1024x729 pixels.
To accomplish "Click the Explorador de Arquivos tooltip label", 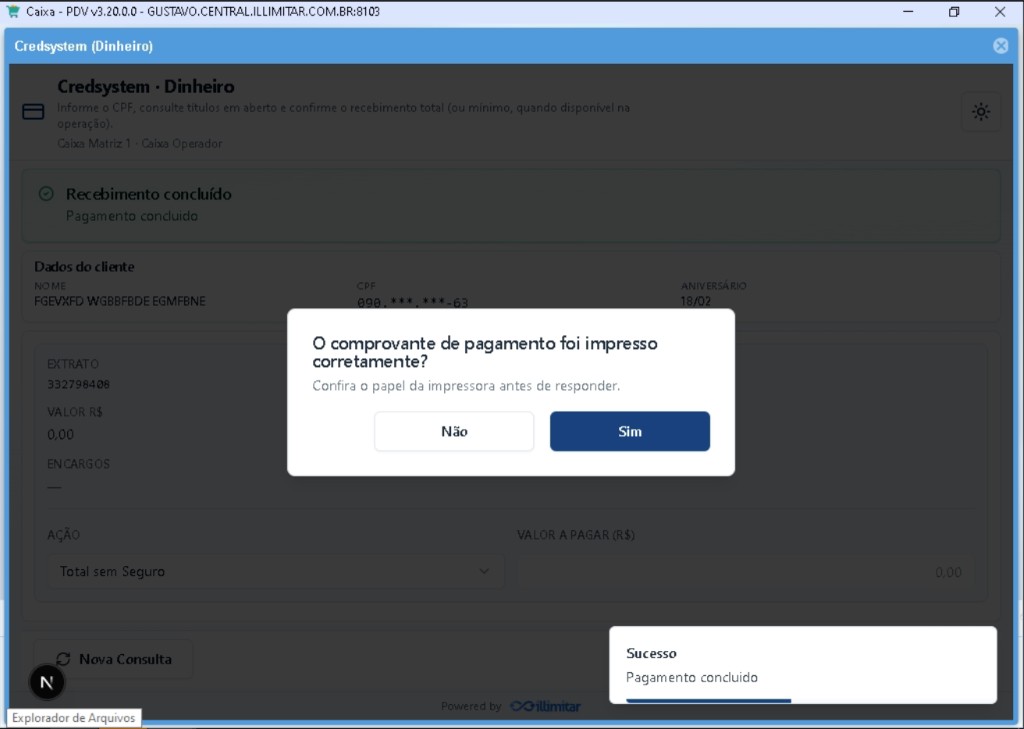I will click(x=74, y=718).
